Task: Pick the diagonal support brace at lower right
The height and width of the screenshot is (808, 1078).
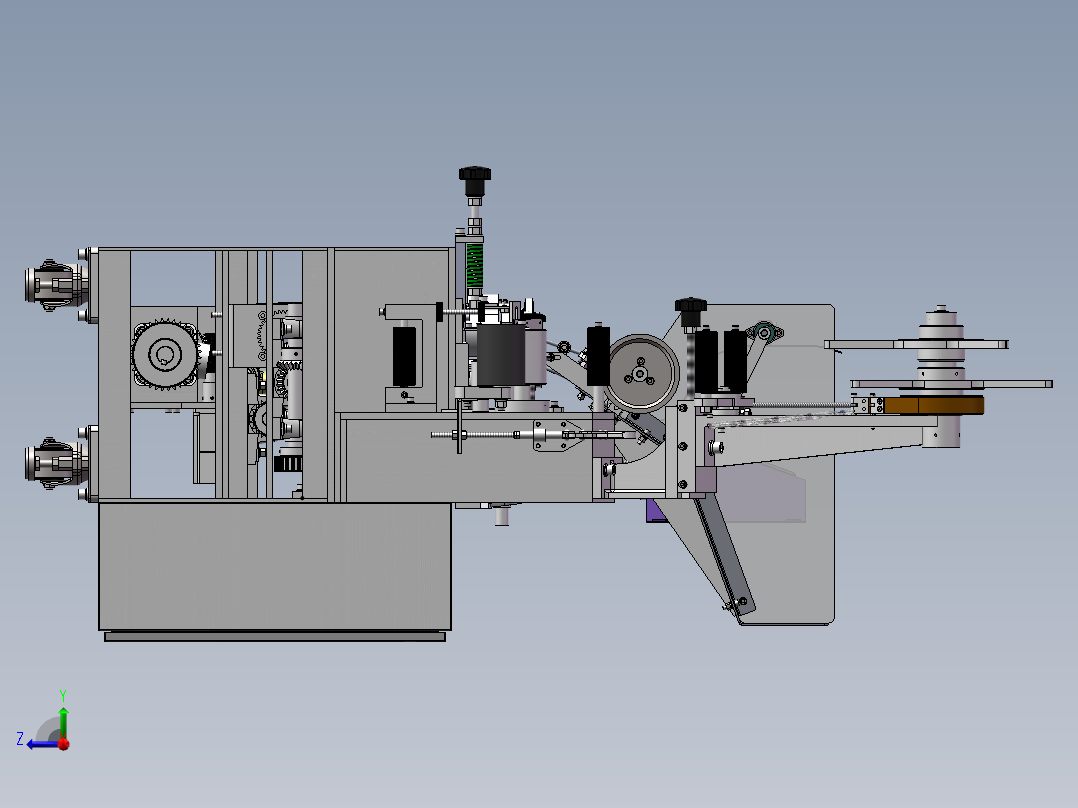Action: point(725,555)
